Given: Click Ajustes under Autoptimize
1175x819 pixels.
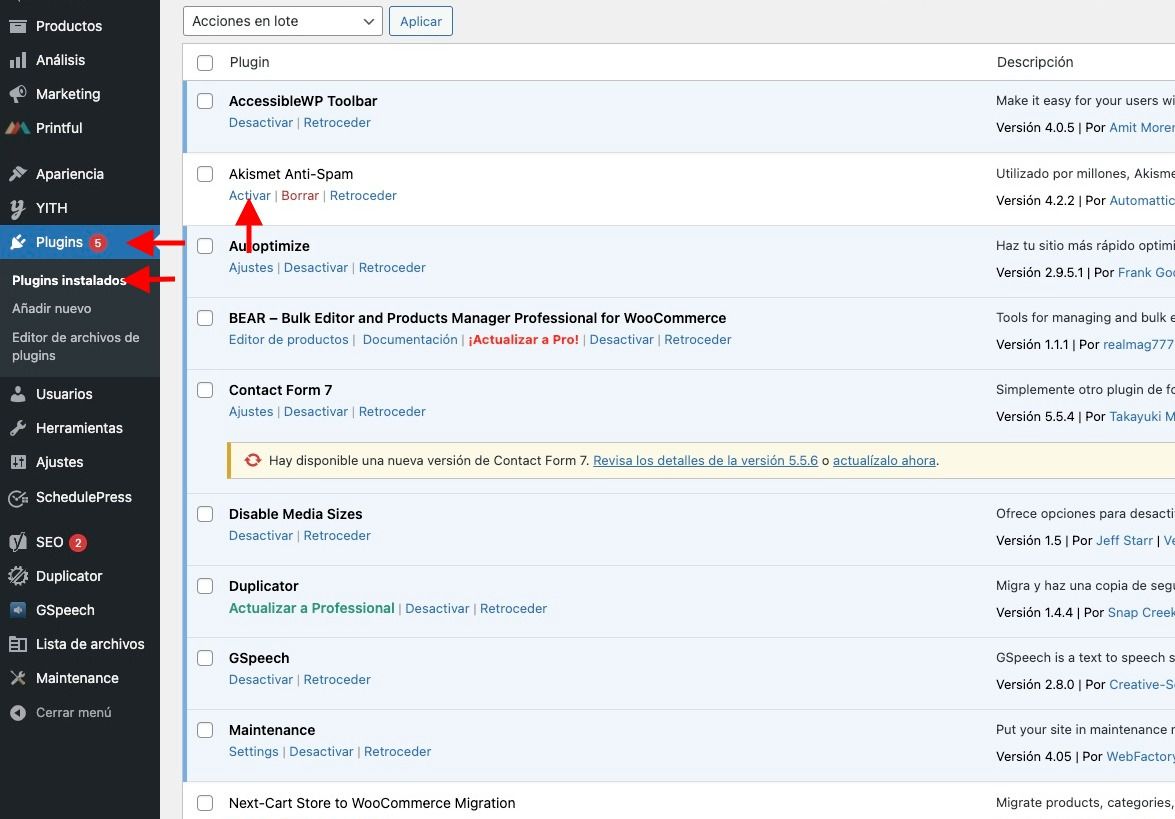Looking at the screenshot, I should pos(251,268).
